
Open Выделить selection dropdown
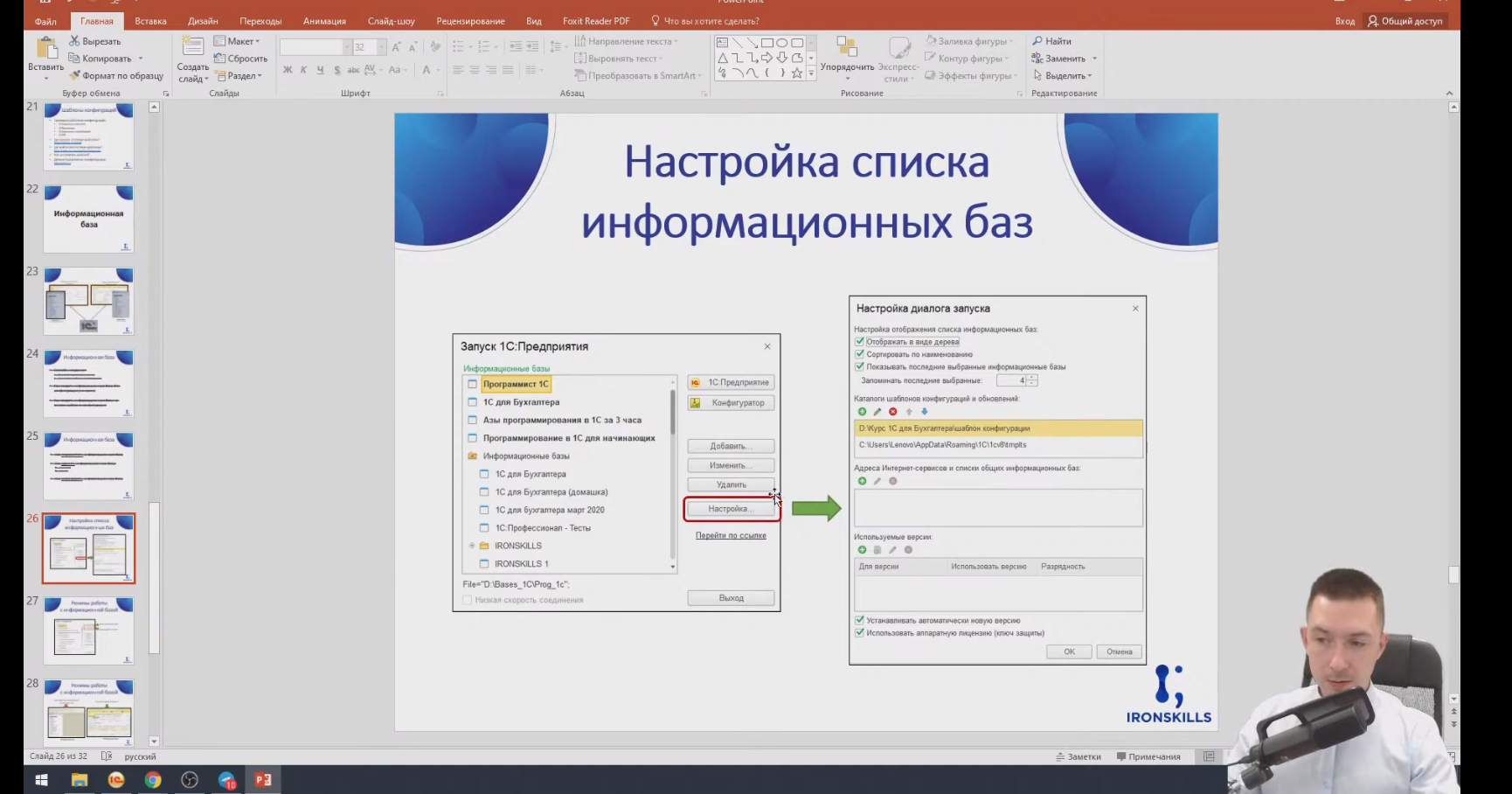(x=1062, y=76)
